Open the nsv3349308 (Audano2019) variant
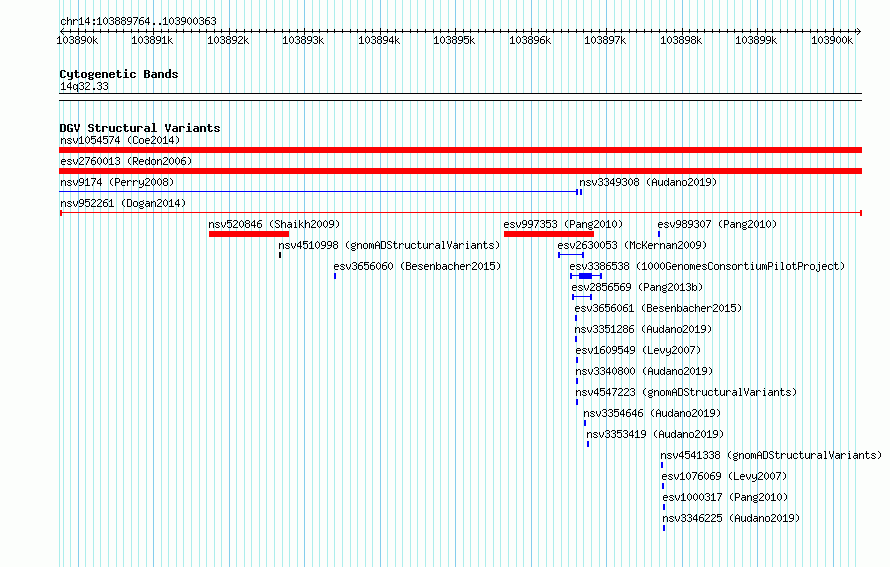890x567 pixels. (648, 182)
